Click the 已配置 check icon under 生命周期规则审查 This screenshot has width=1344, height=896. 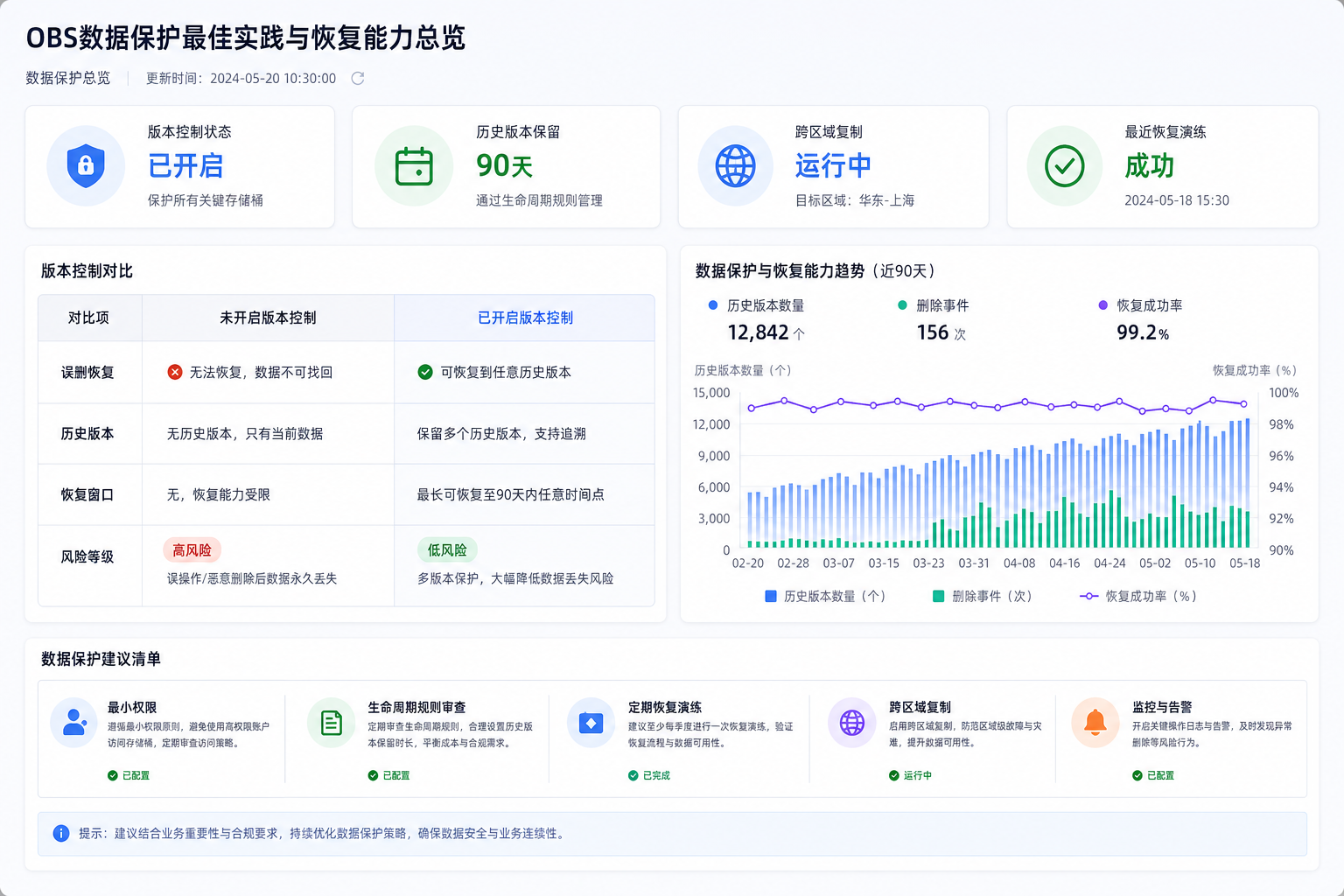tap(373, 775)
